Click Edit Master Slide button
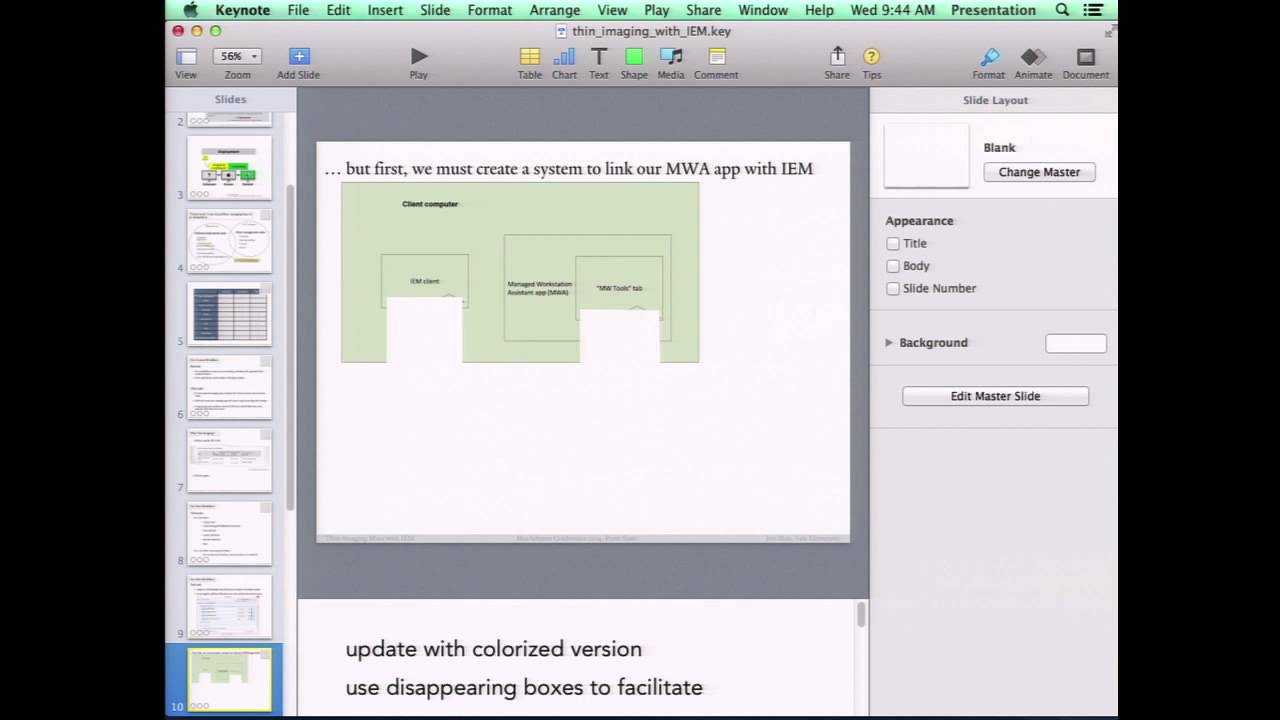The height and width of the screenshot is (720, 1280). click(x=995, y=396)
